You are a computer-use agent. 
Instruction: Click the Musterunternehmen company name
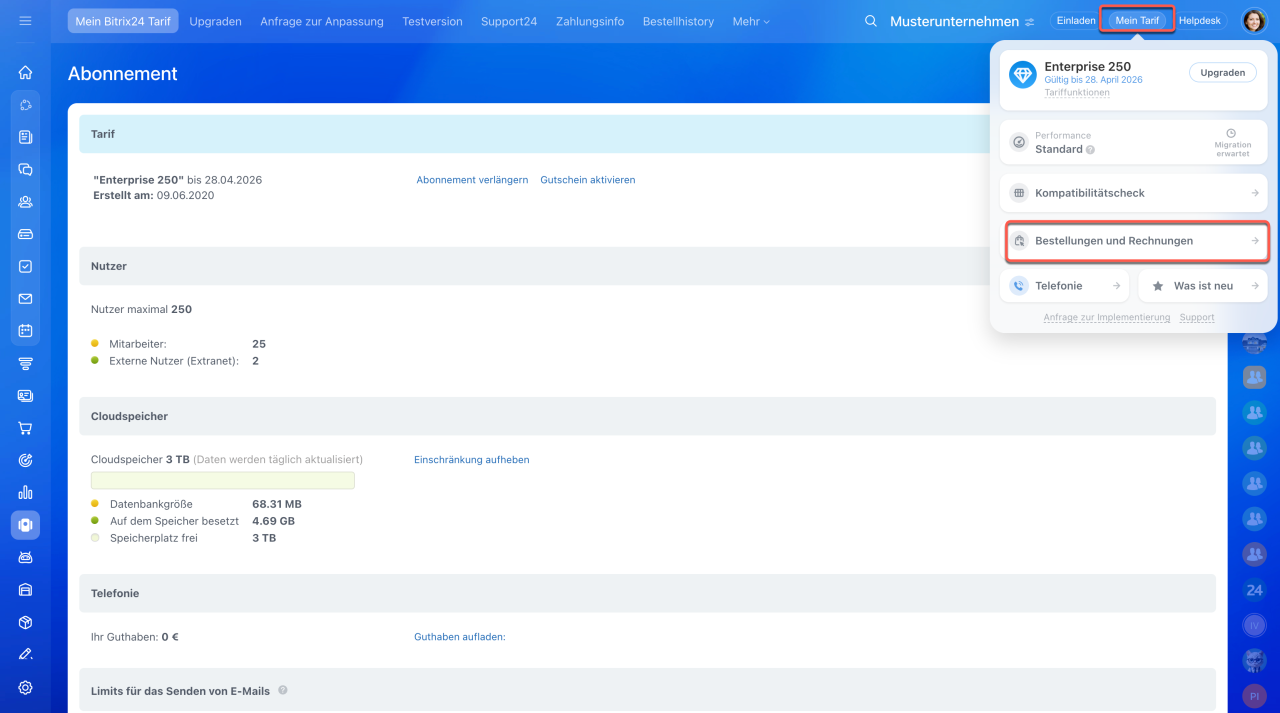(x=954, y=21)
